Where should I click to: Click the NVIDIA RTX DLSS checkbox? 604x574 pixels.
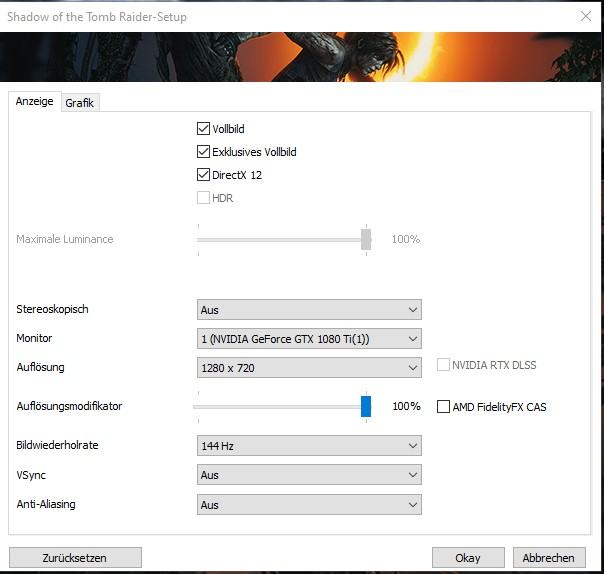pyautogui.click(x=443, y=365)
